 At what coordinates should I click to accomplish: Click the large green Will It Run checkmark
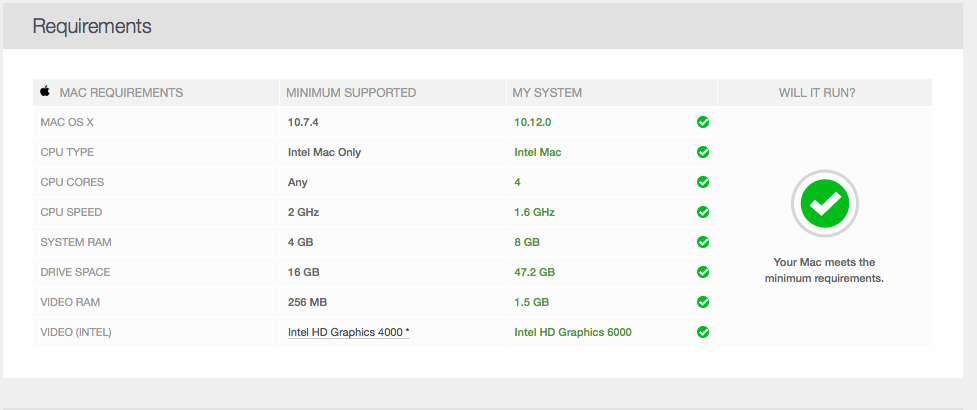pos(824,203)
